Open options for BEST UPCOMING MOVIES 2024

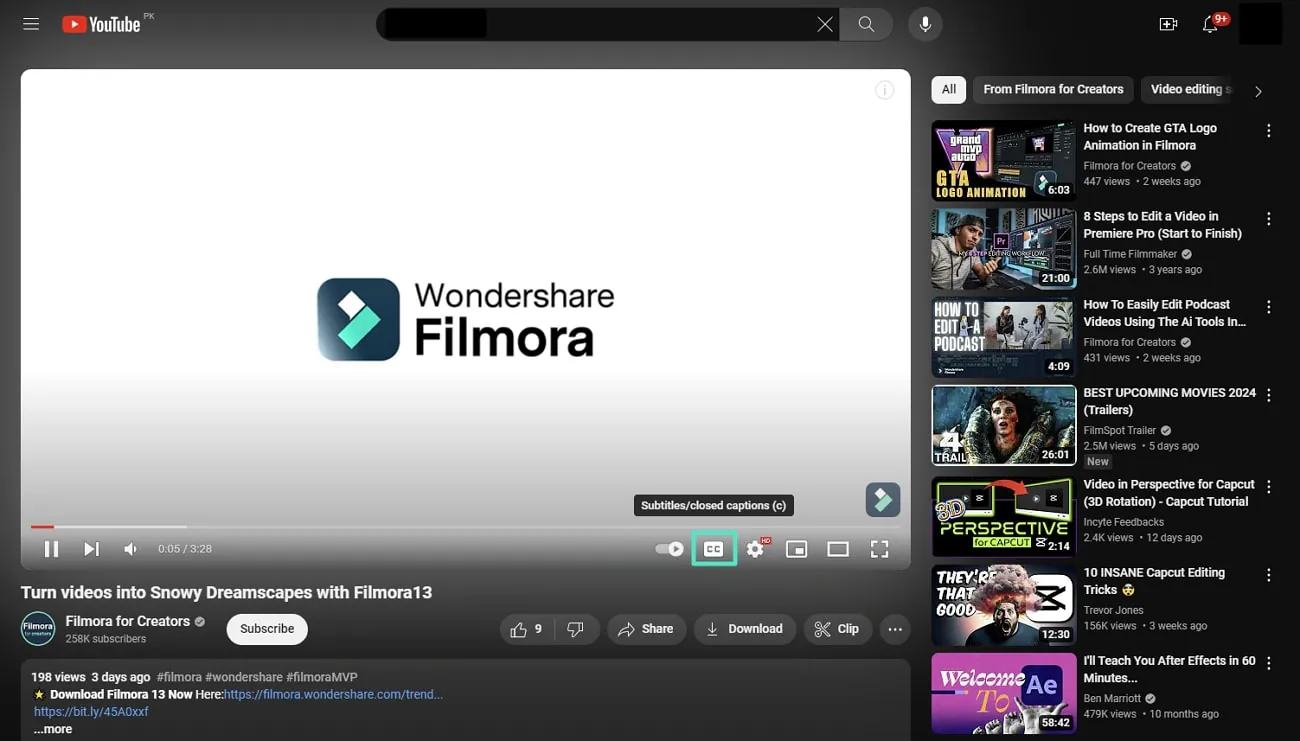click(x=1268, y=395)
